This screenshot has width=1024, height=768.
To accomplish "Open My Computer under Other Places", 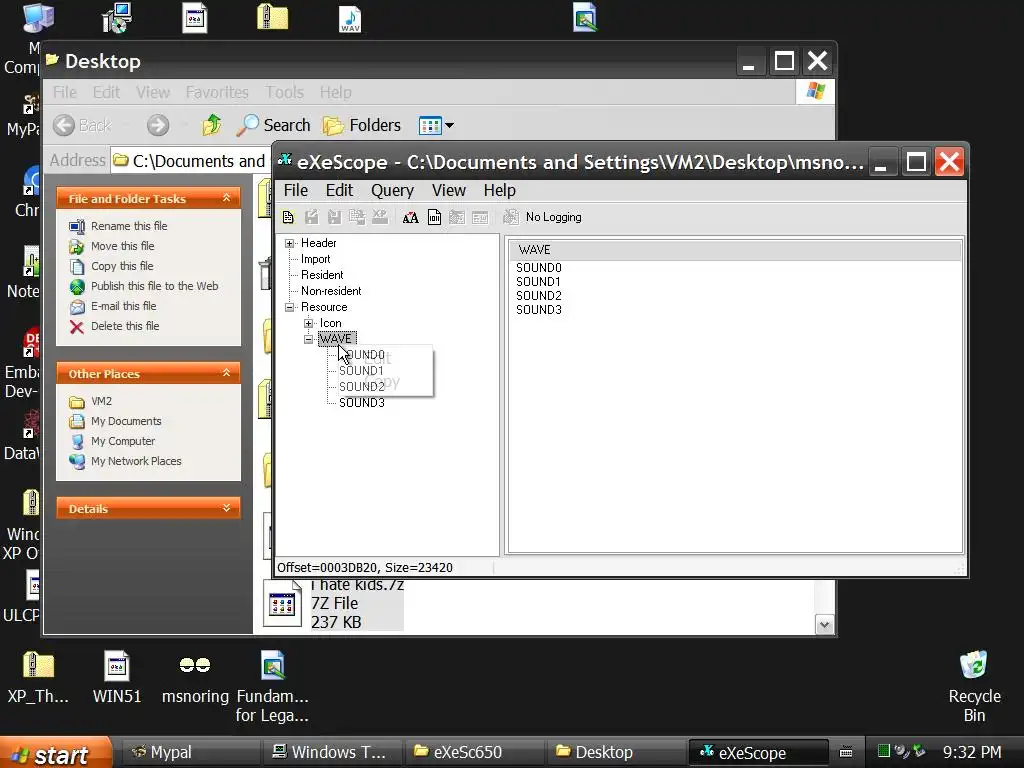I will coord(123,441).
